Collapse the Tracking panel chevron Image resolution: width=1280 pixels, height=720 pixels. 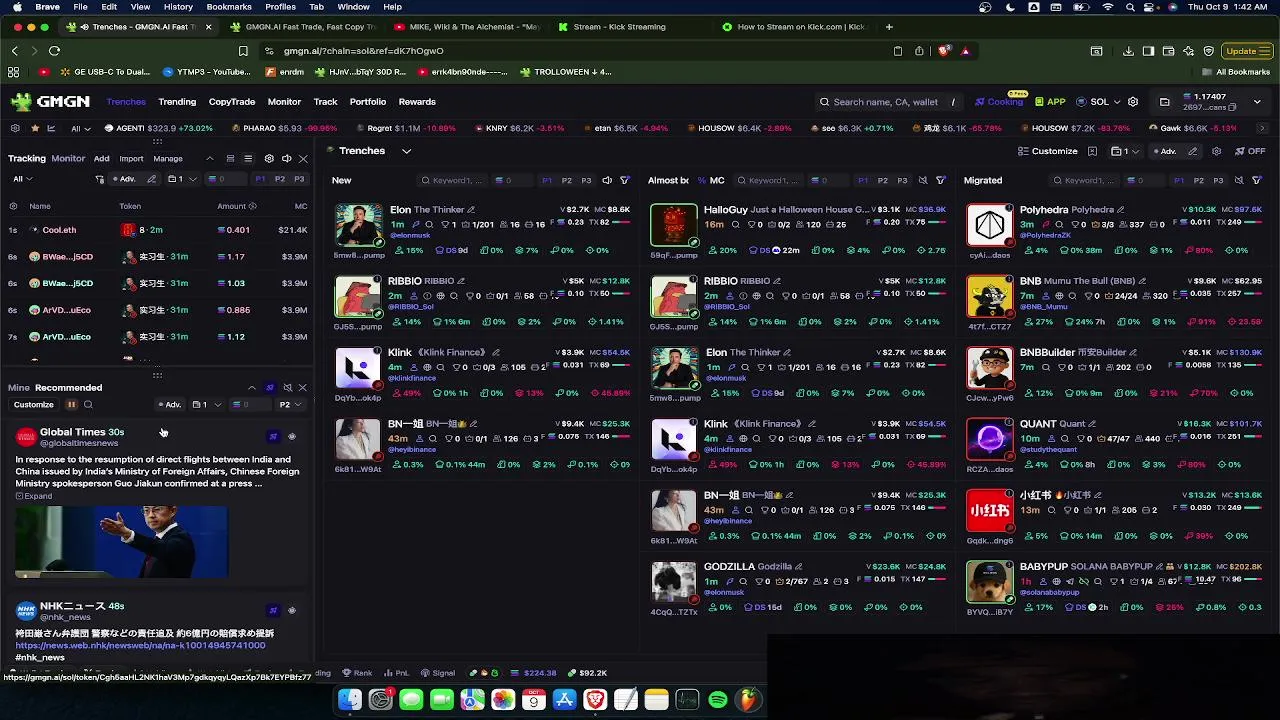pyautogui.click(x=209, y=158)
